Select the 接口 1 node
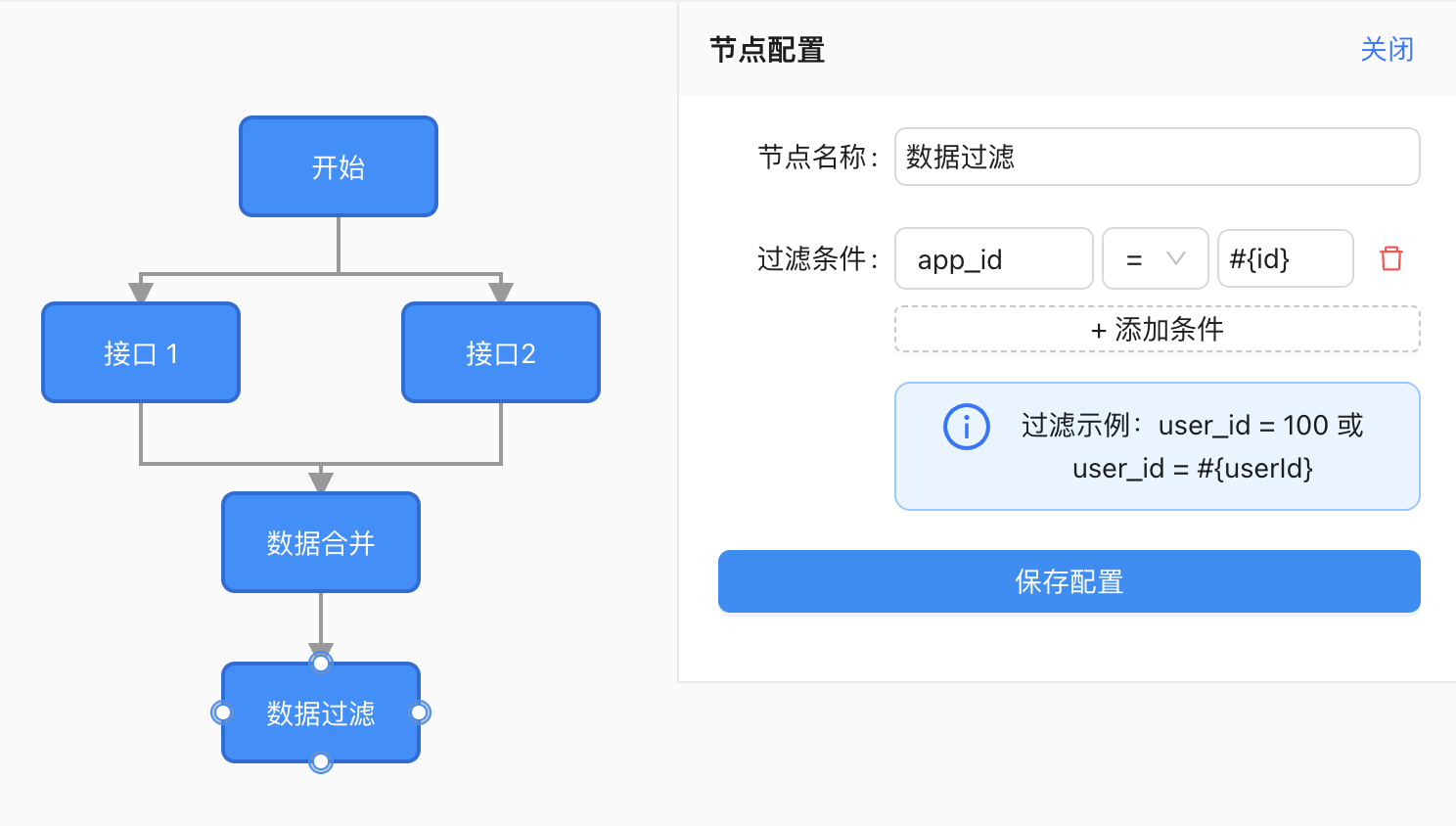This screenshot has width=1456, height=826. coord(141,353)
